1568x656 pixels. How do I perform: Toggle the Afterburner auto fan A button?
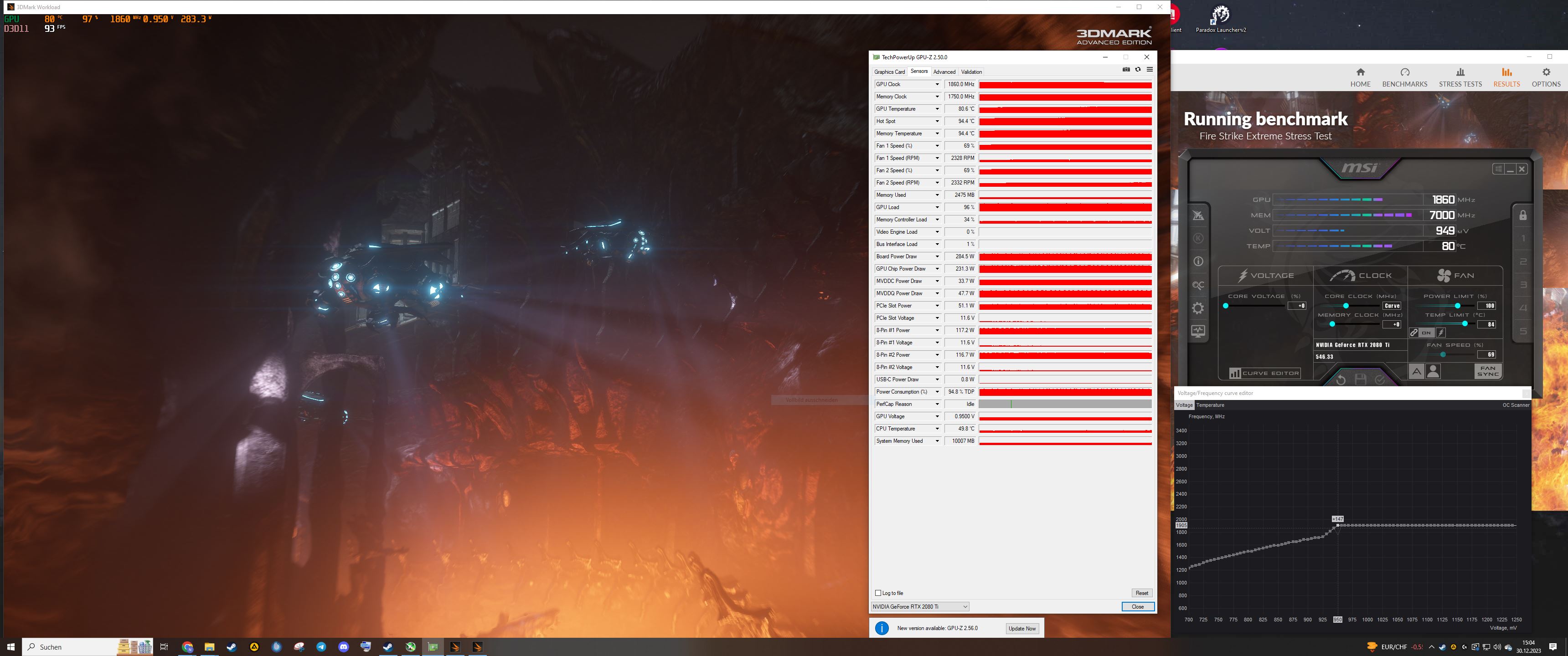[1416, 371]
